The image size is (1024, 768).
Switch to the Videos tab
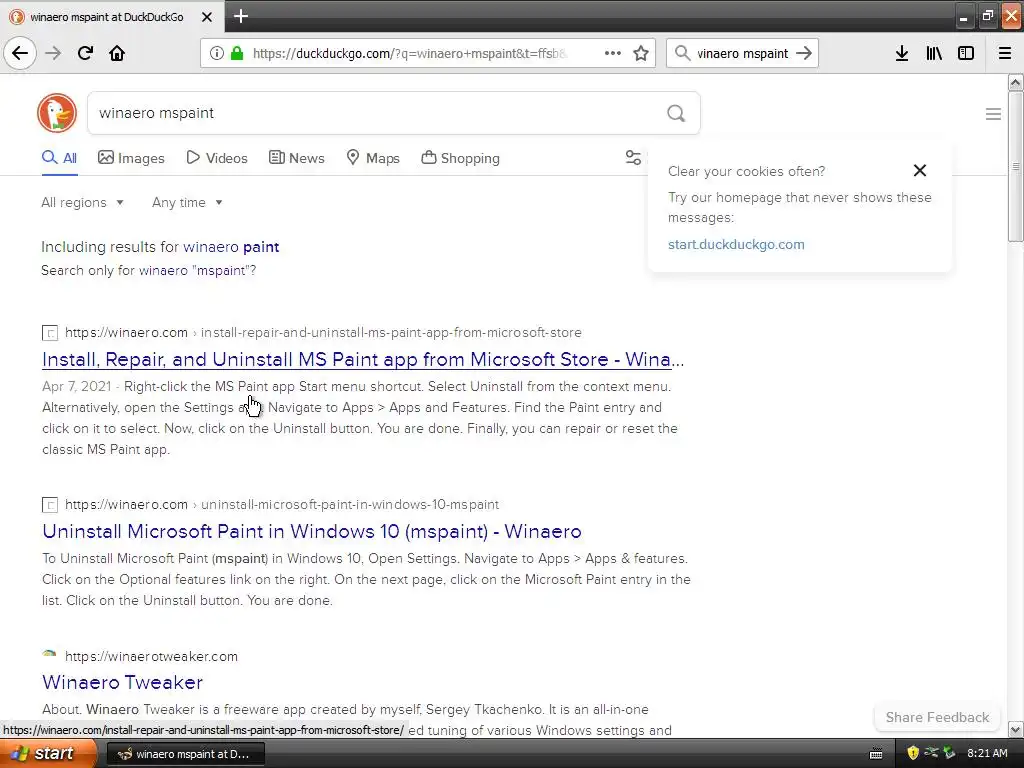217,158
